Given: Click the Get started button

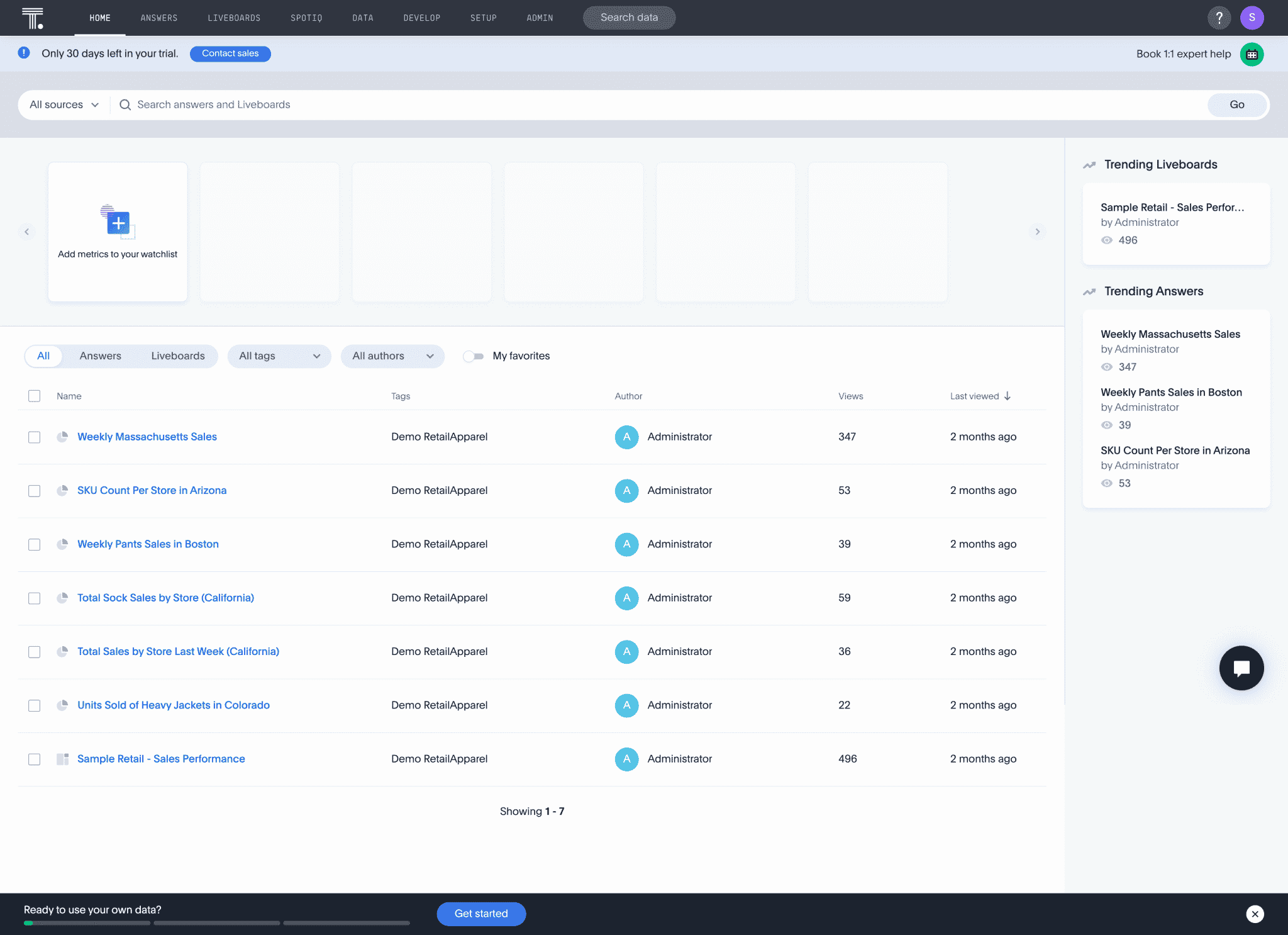Looking at the screenshot, I should 481,913.
